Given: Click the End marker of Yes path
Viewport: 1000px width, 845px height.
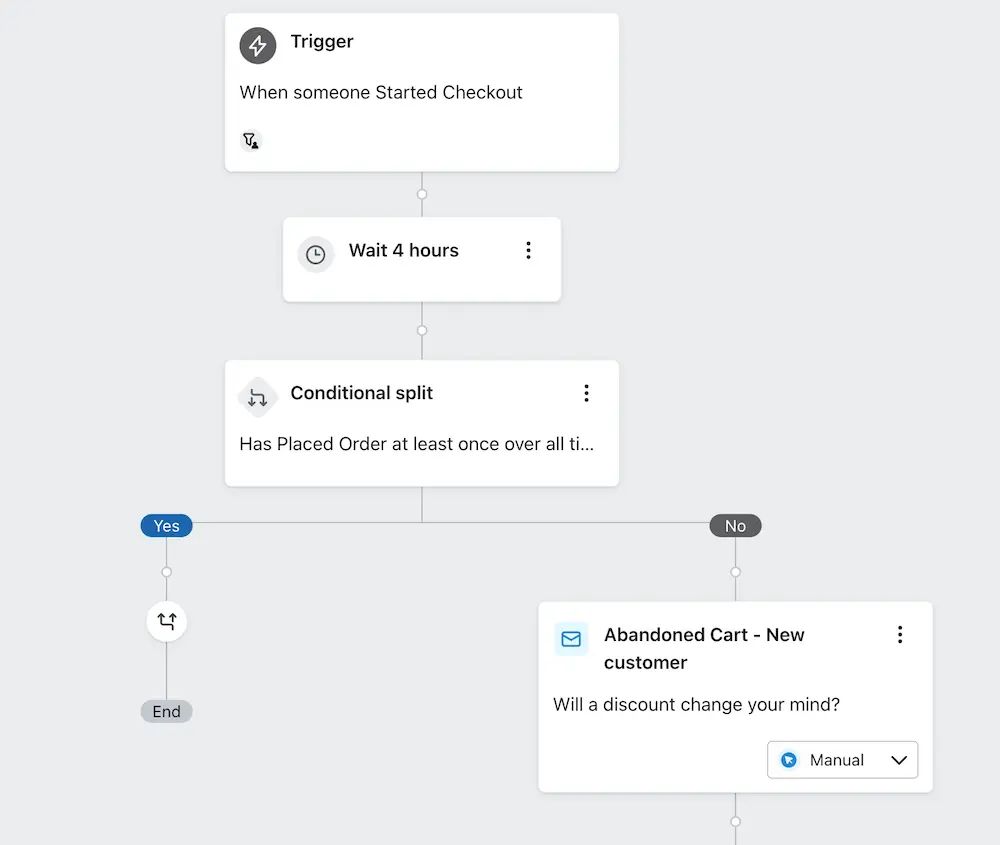Looking at the screenshot, I should tap(166, 712).
